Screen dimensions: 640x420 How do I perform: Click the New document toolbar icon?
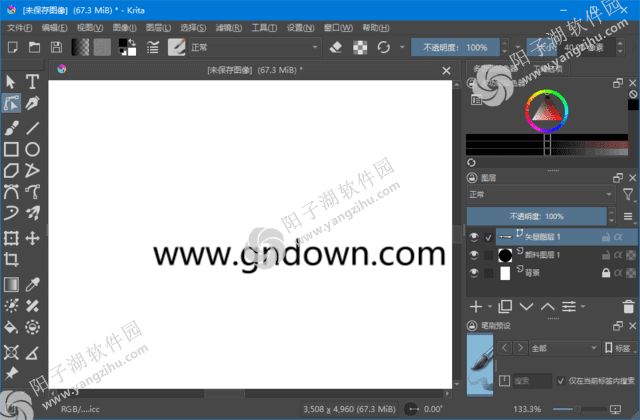click(x=13, y=47)
